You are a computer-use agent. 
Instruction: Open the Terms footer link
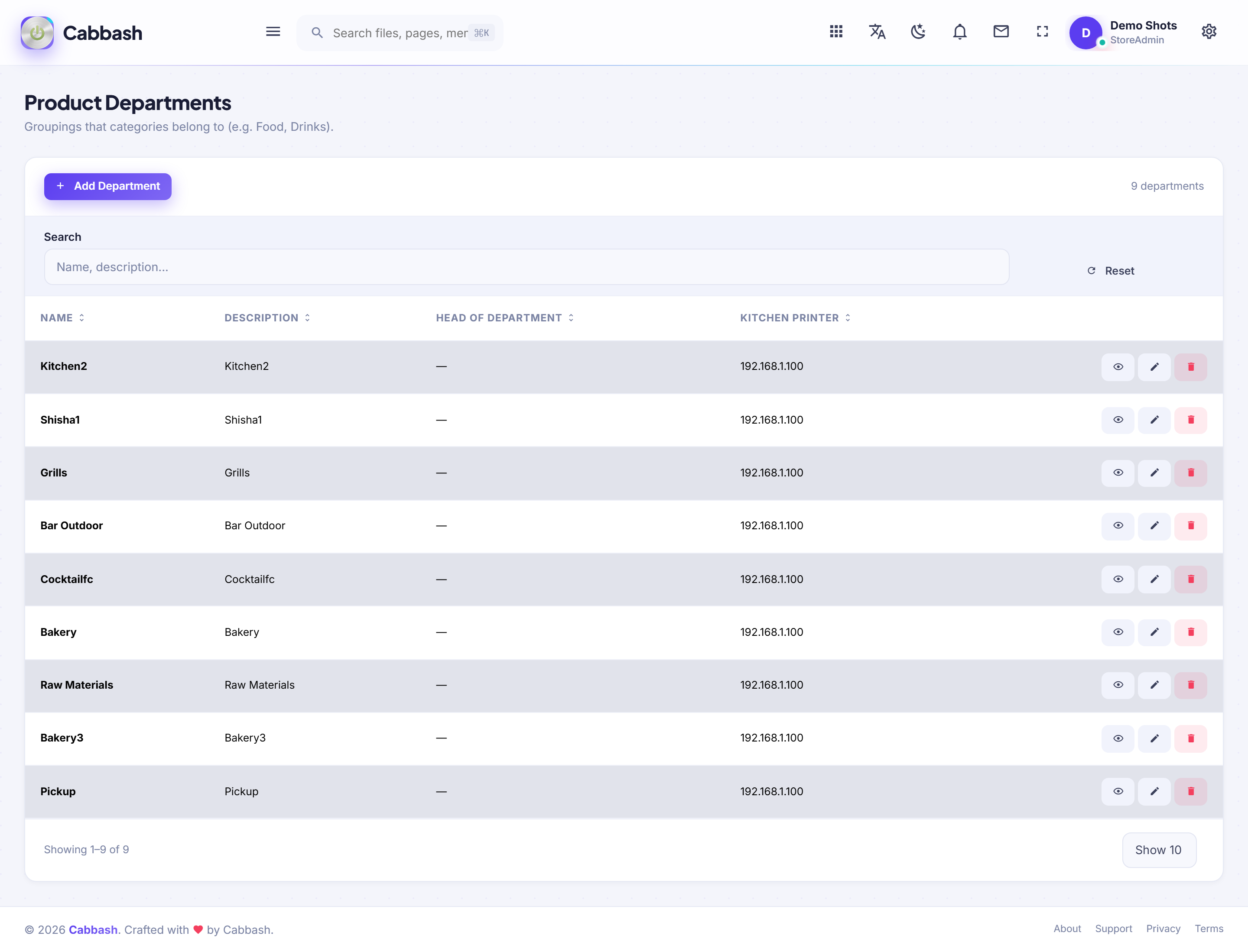(x=1209, y=929)
